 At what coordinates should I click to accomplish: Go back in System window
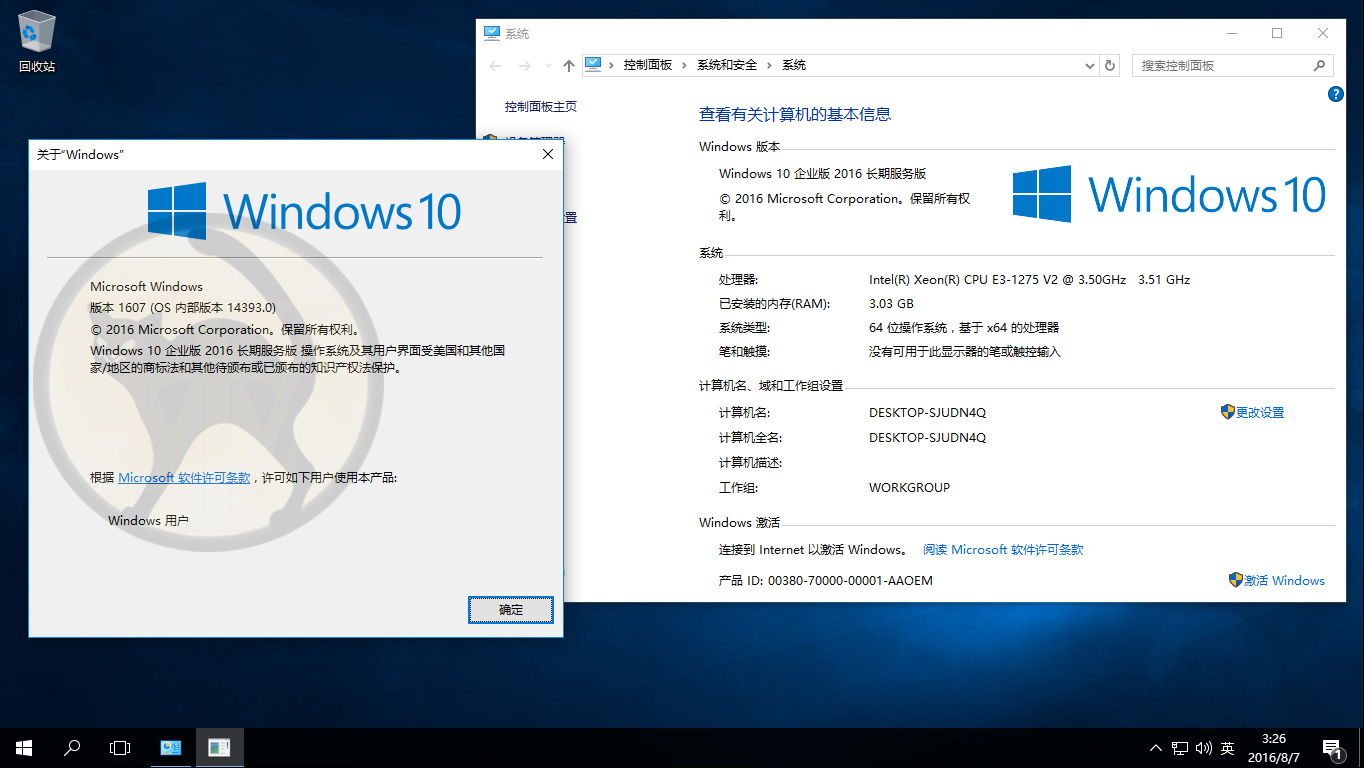pyautogui.click(x=495, y=65)
